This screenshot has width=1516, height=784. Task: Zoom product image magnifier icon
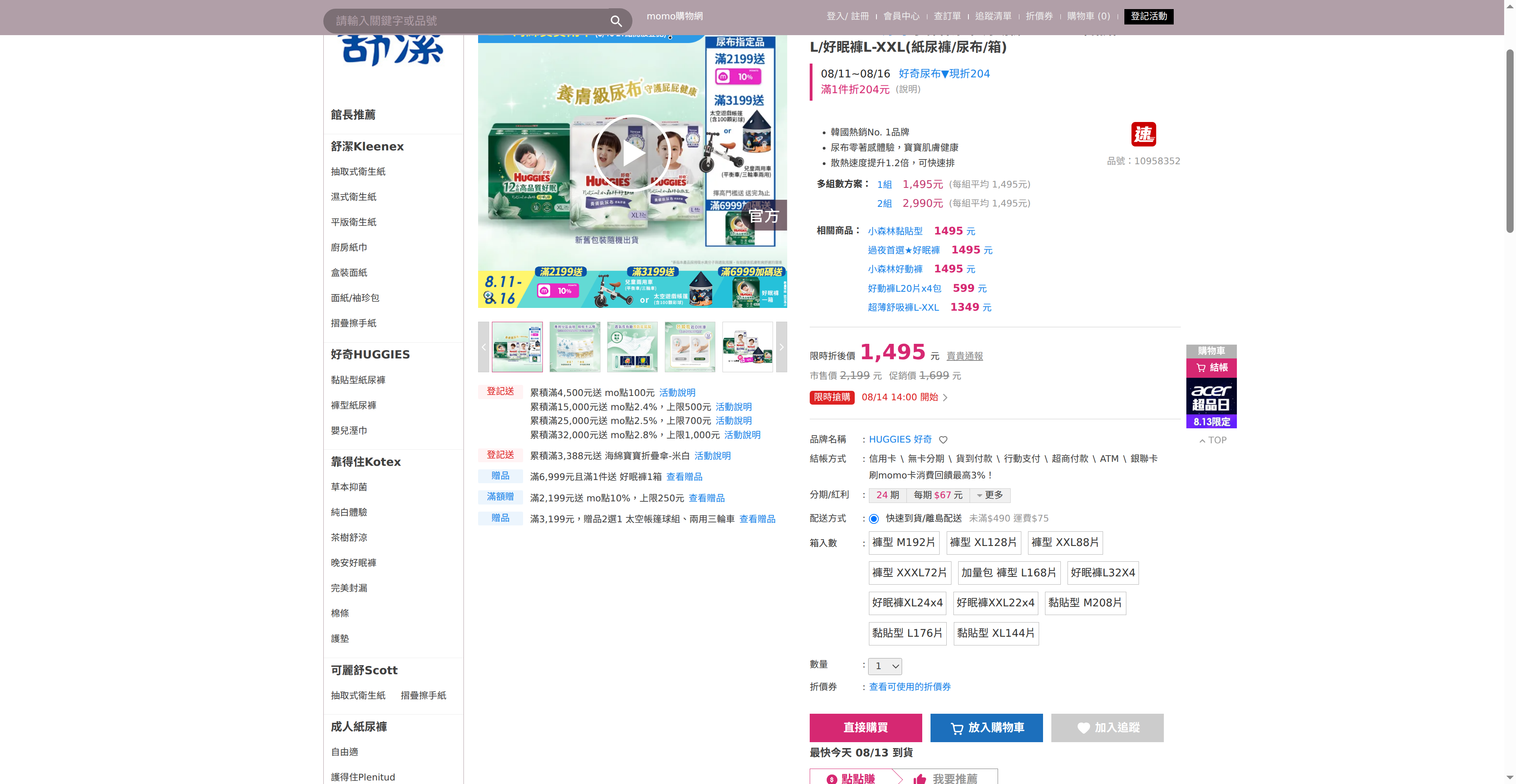pyautogui.click(x=490, y=297)
